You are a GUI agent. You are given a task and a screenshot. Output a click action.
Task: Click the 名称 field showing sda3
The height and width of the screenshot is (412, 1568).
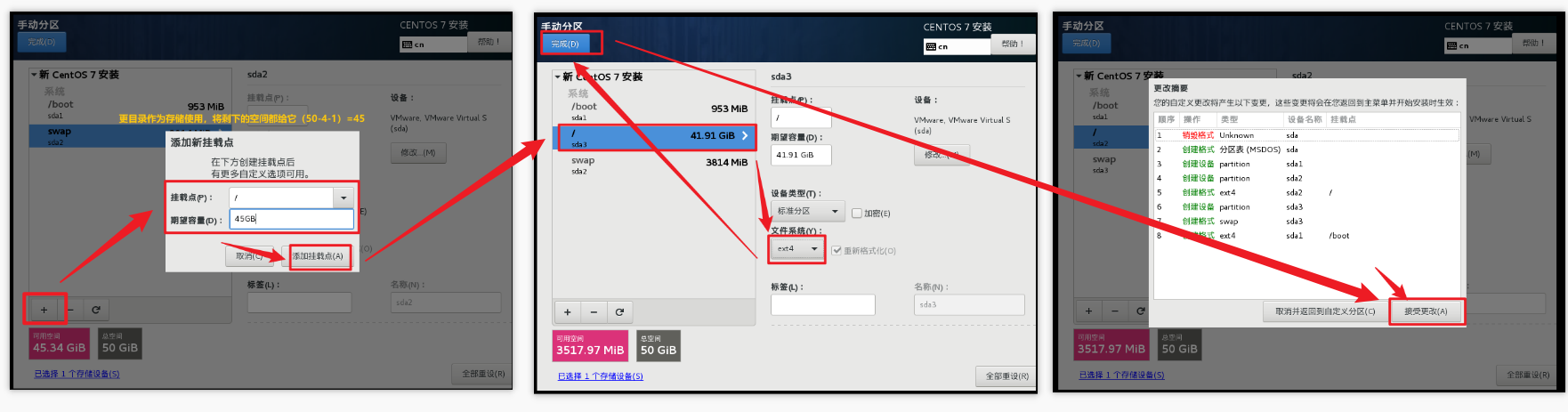pyautogui.click(x=969, y=304)
